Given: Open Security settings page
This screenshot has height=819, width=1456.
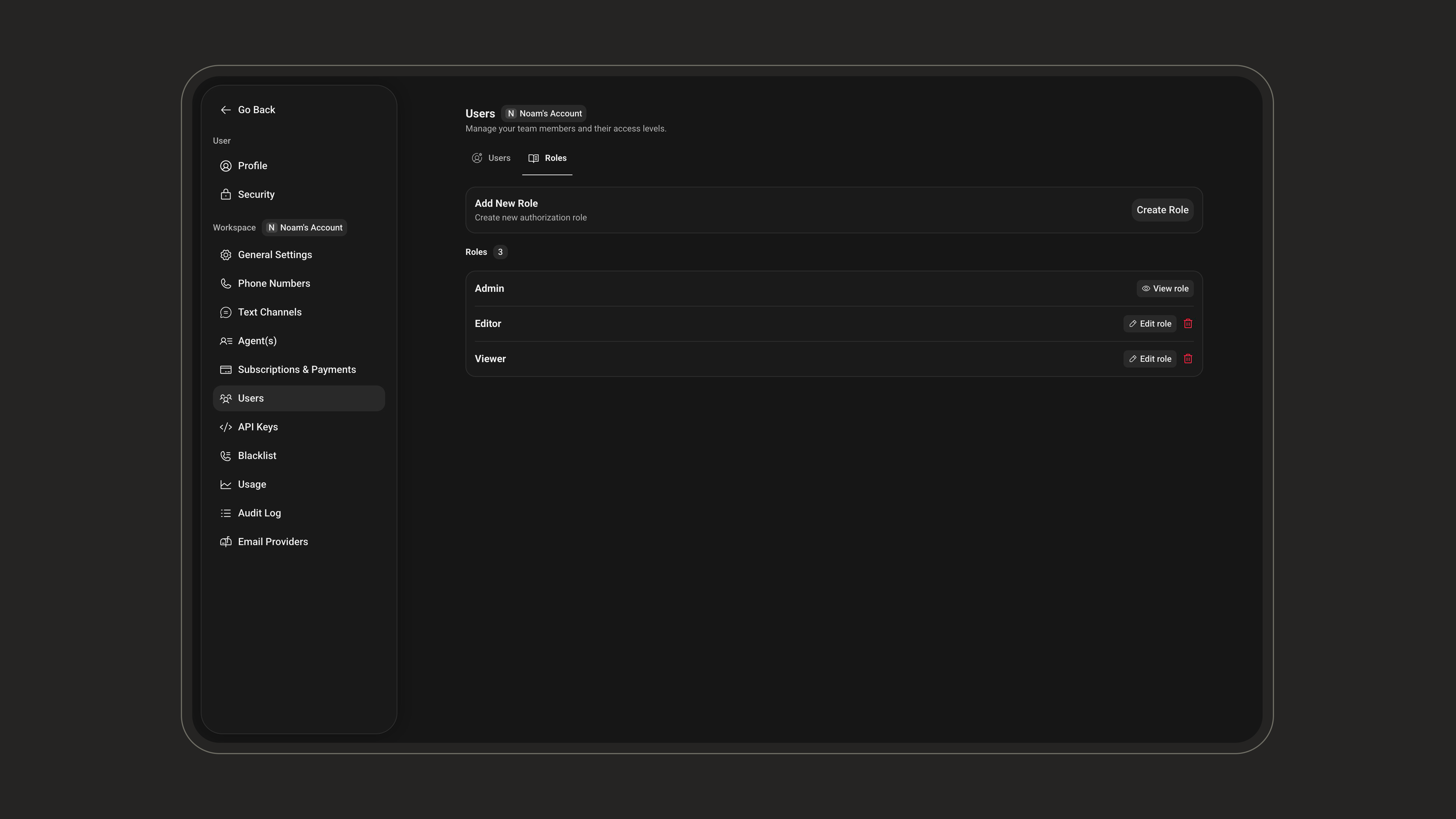Looking at the screenshot, I should coord(298,195).
